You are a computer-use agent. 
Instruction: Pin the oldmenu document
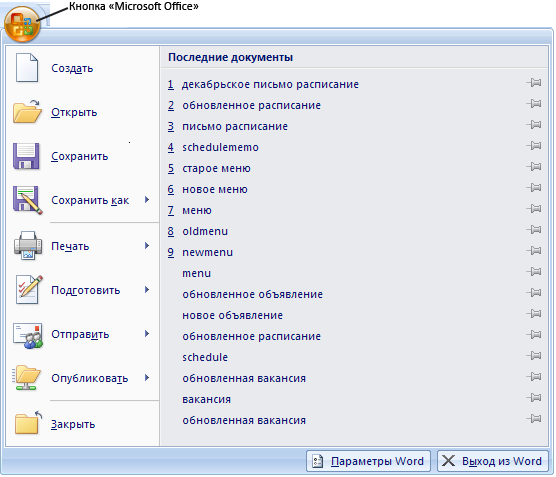tap(534, 230)
